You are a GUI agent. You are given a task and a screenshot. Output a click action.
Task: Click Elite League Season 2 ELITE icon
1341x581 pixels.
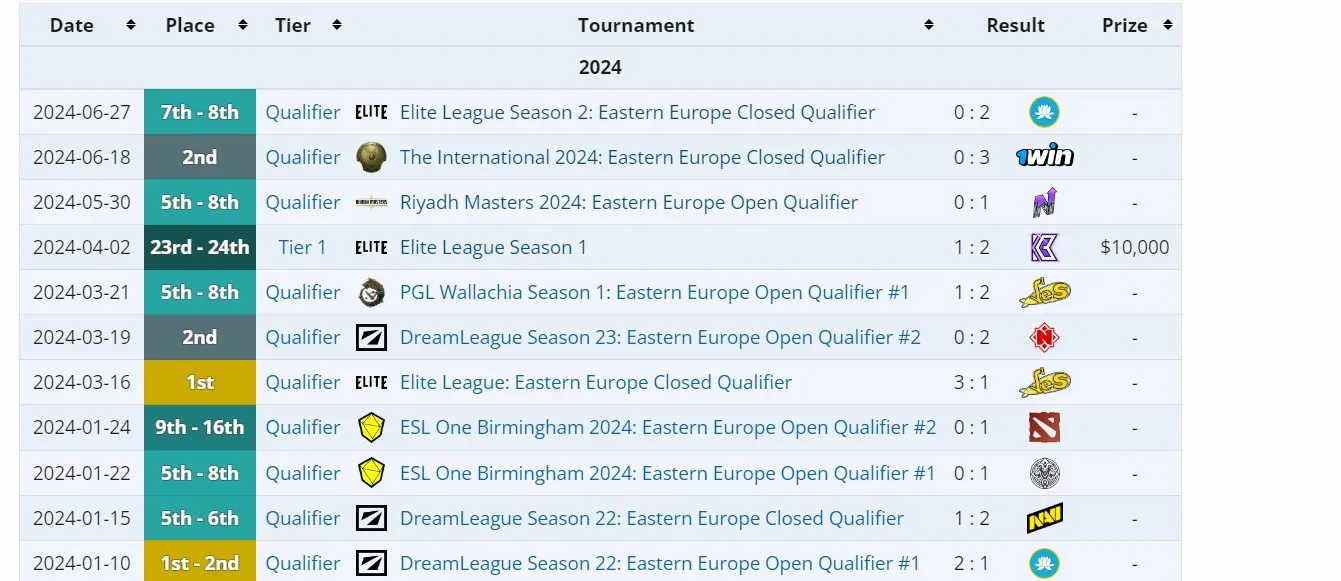[371, 112]
